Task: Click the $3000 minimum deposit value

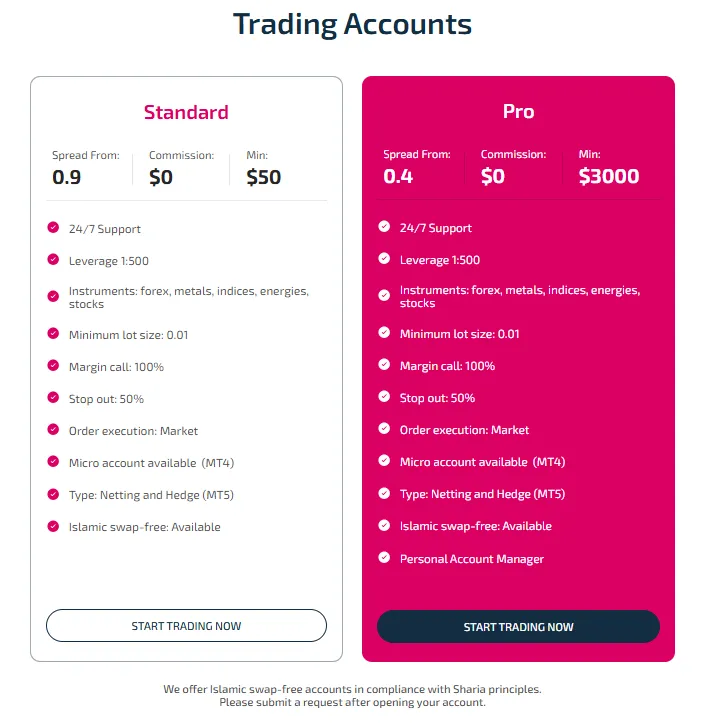Action: tap(608, 177)
